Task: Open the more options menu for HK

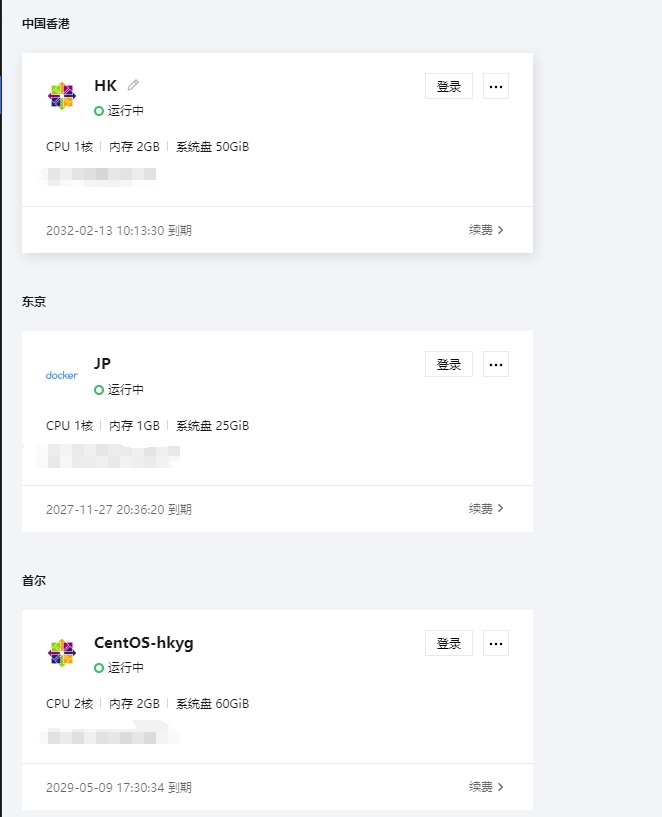Action: point(496,86)
